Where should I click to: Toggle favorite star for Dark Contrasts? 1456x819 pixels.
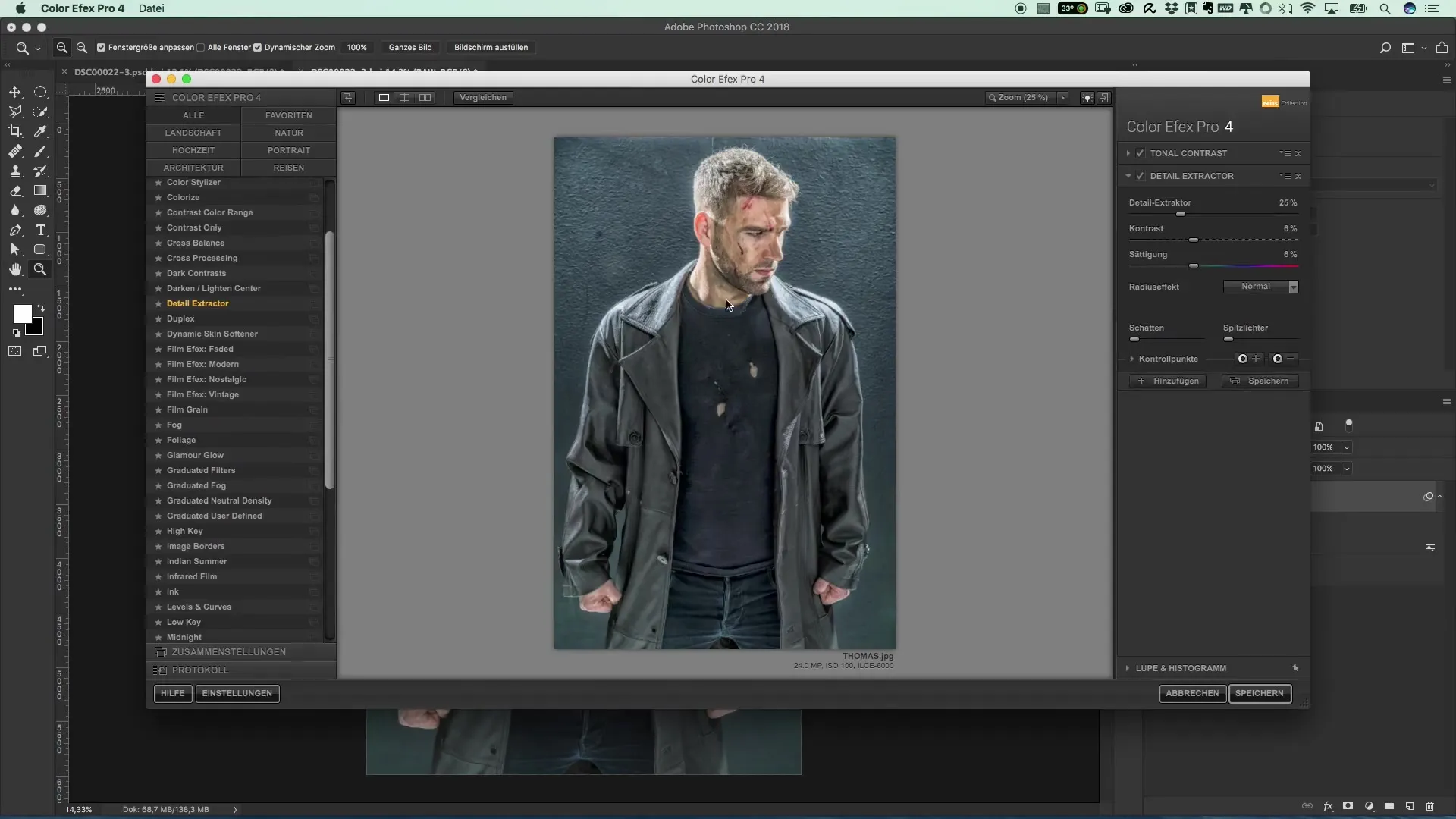coord(158,273)
